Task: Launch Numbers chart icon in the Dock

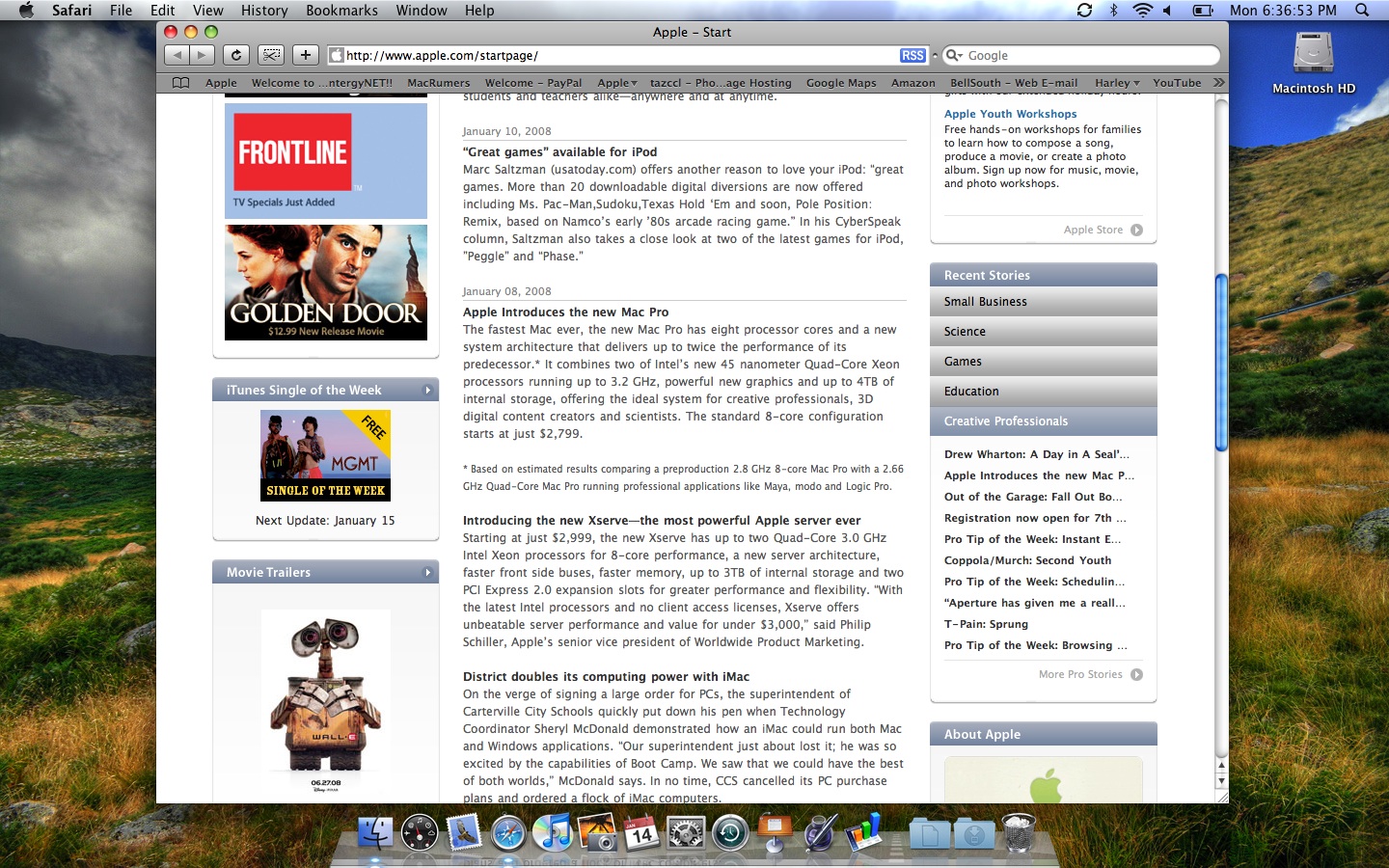Action: click(863, 831)
